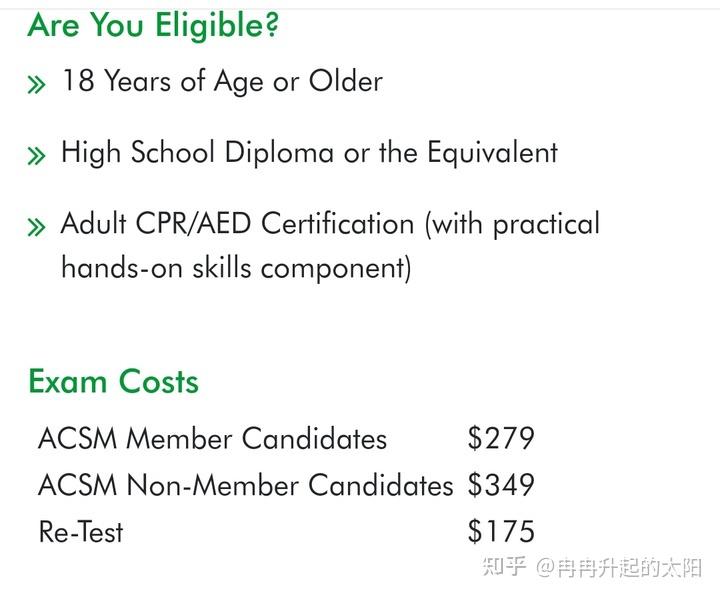
Task: Click the Zhihu watermark logo text
Action: click(x=504, y=567)
